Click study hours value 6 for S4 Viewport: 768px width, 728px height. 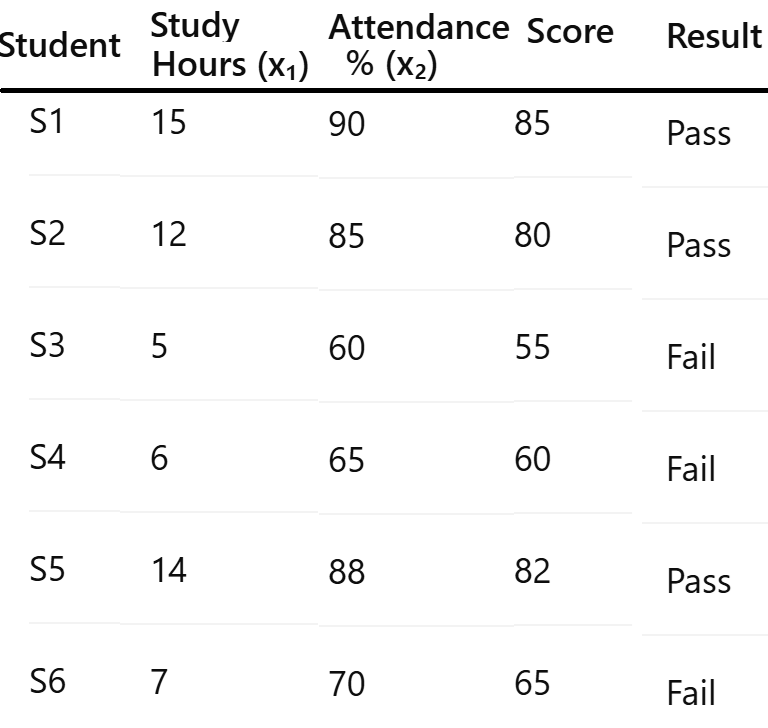pyautogui.click(x=160, y=458)
